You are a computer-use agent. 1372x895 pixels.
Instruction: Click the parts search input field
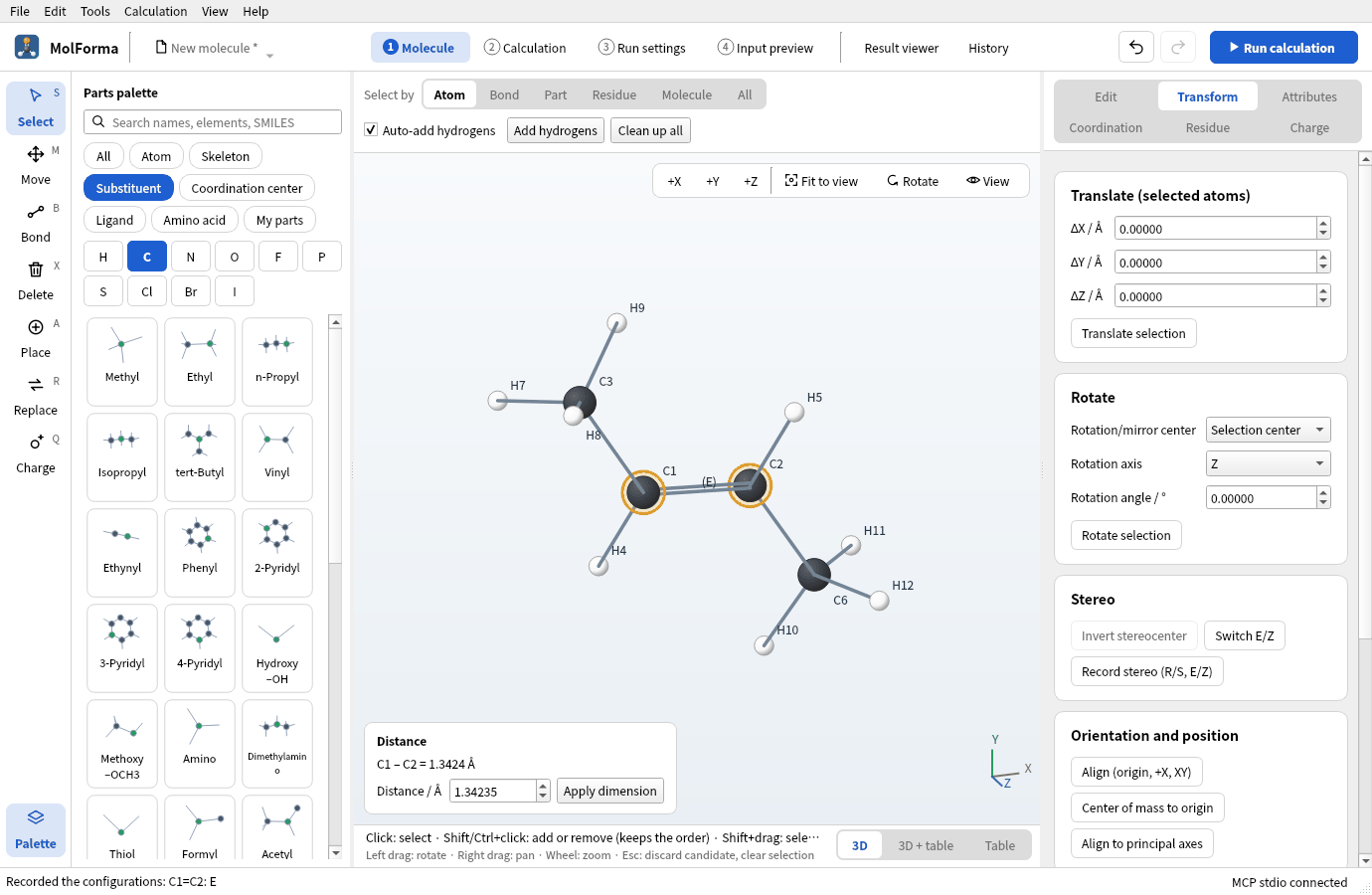pyautogui.click(x=213, y=122)
